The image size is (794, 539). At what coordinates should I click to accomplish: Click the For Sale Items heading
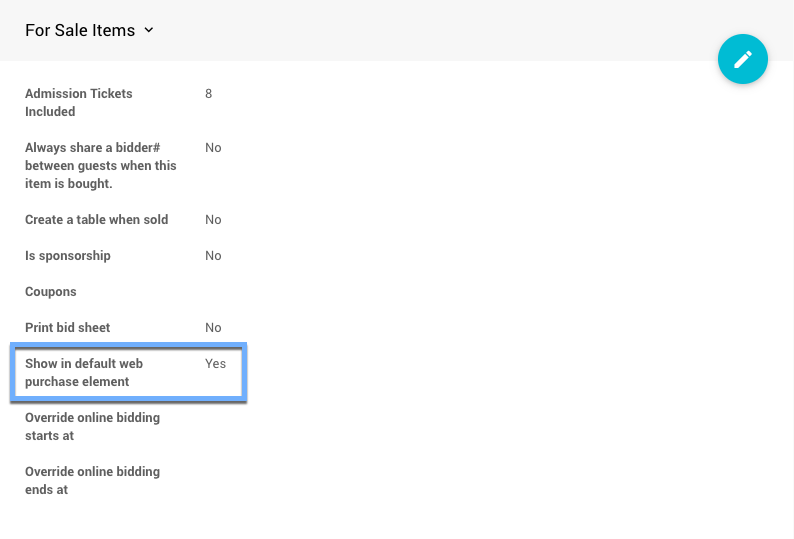[x=80, y=30]
